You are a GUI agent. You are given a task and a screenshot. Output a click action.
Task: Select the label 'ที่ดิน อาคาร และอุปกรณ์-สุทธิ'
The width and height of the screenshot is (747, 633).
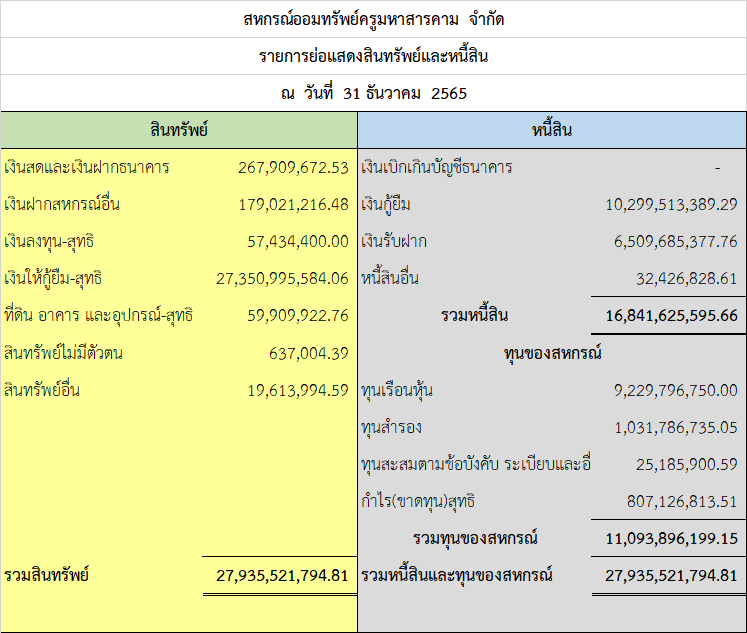click(x=99, y=315)
